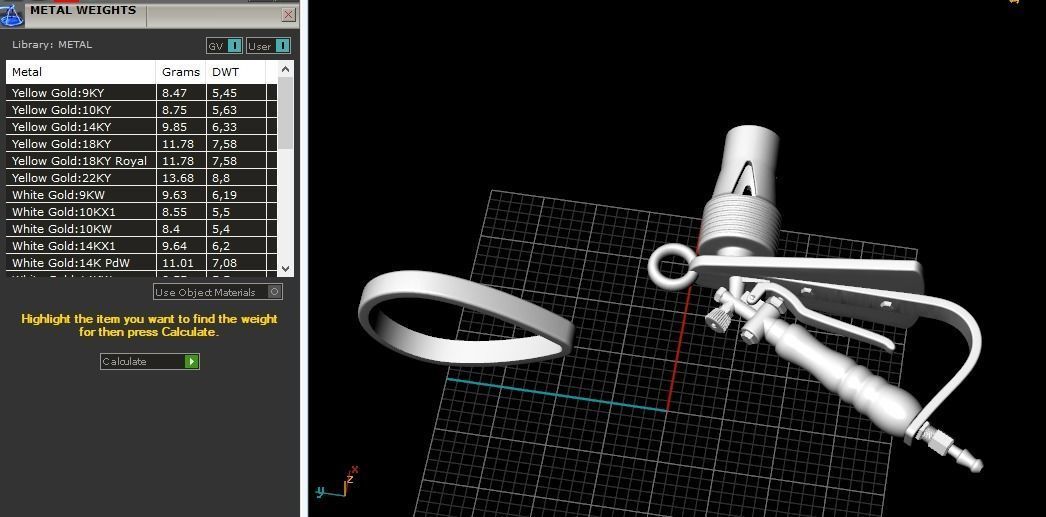Click the 7,08 DWT value
The width and height of the screenshot is (1046, 517).
[x=224, y=264]
